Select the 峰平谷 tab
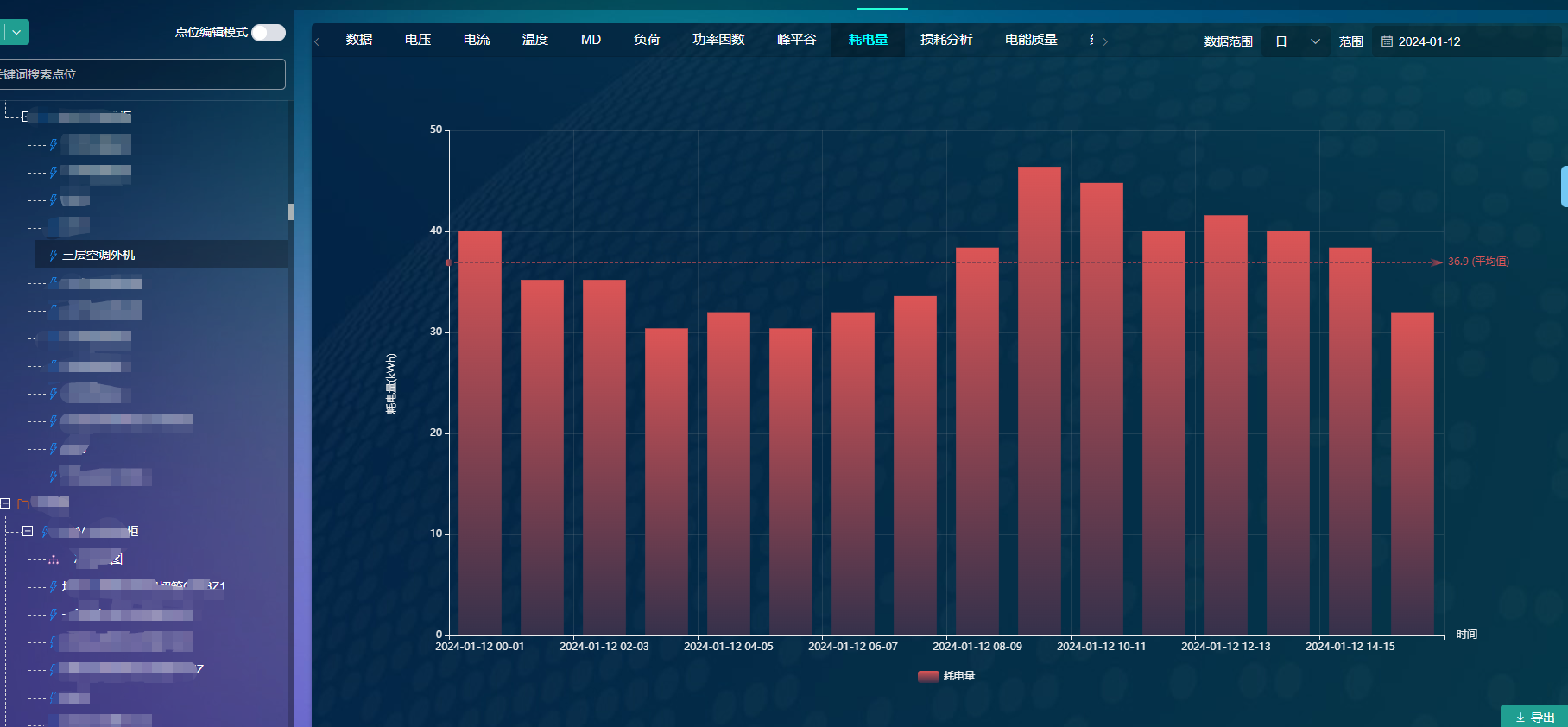 (x=796, y=40)
